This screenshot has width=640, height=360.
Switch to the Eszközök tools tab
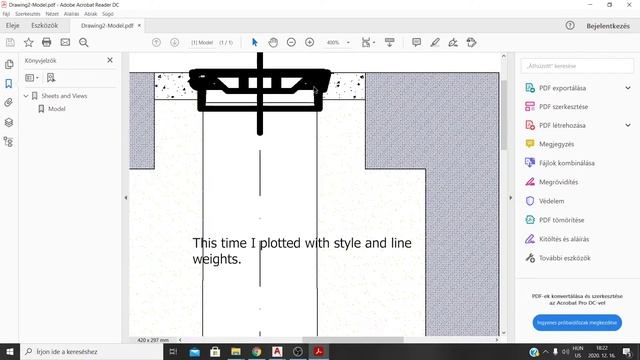44,25
